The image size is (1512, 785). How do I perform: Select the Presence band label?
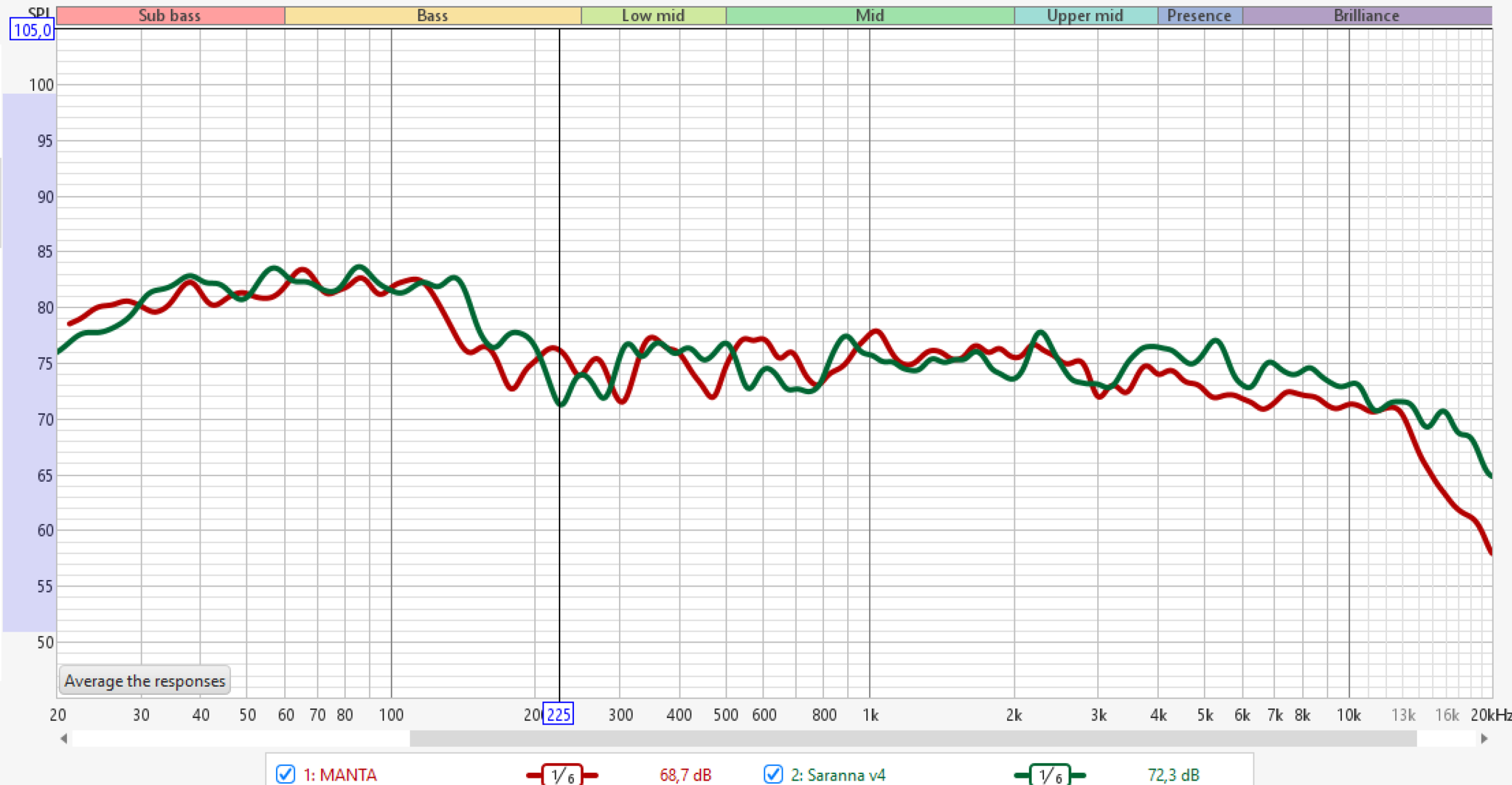1200,15
